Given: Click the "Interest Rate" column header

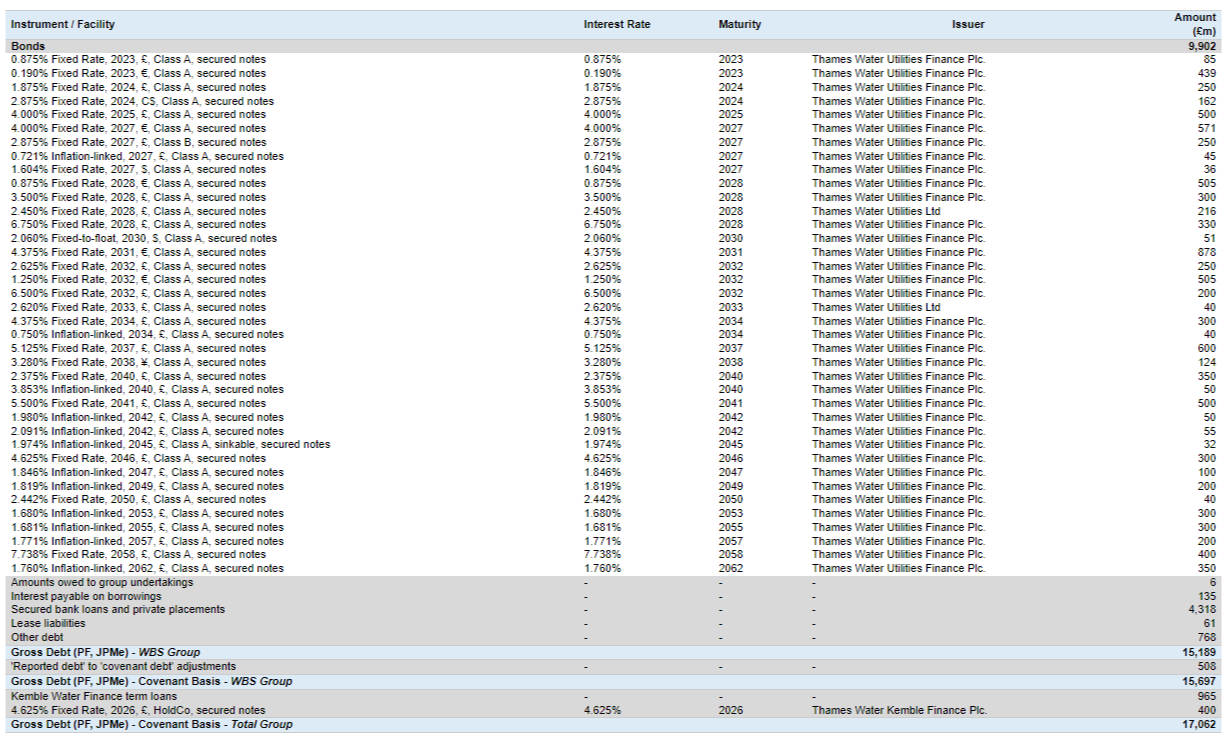Looking at the screenshot, I should [x=617, y=24].
